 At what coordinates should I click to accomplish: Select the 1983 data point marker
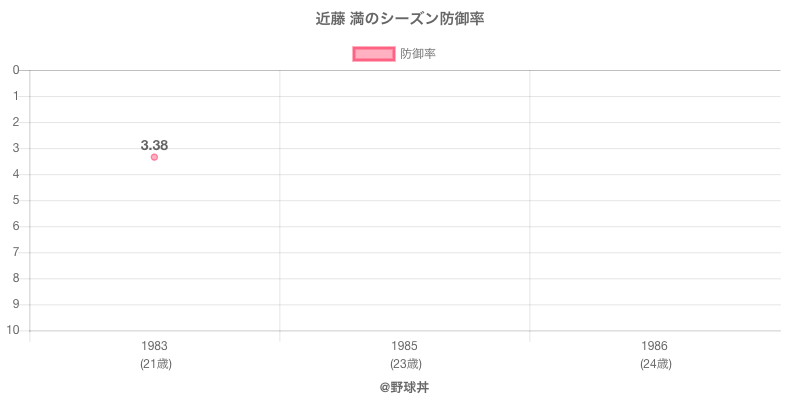tap(154, 157)
